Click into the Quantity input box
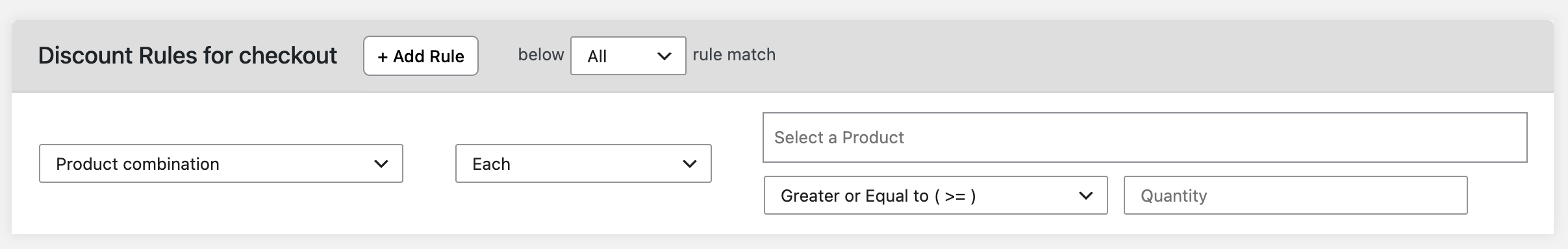 click(x=1295, y=195)
